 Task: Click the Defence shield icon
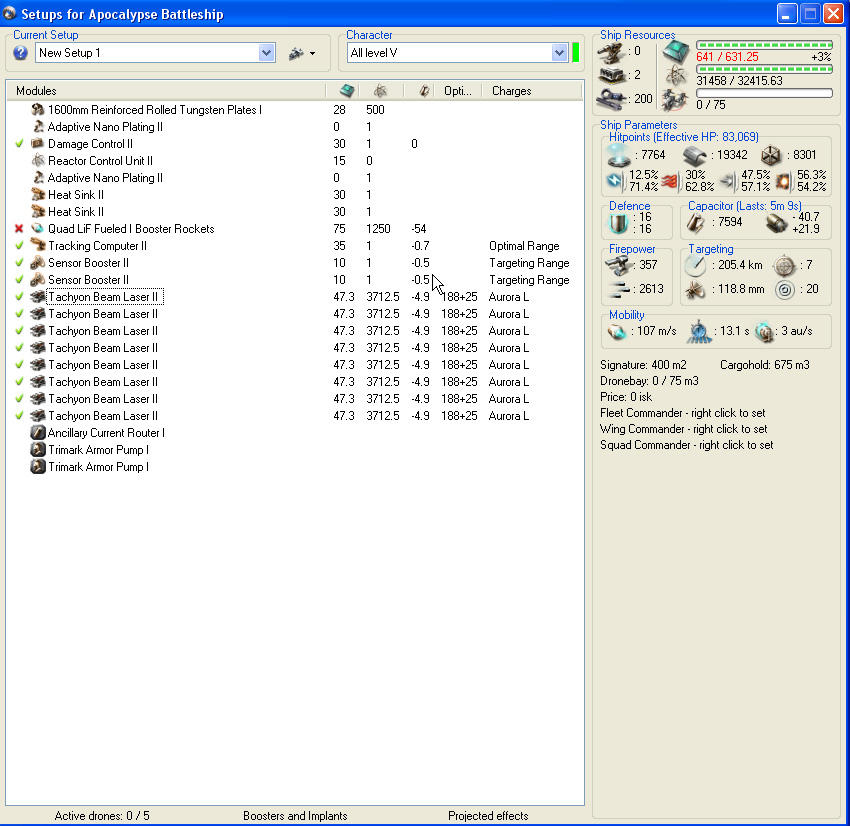tap(619, 223)
